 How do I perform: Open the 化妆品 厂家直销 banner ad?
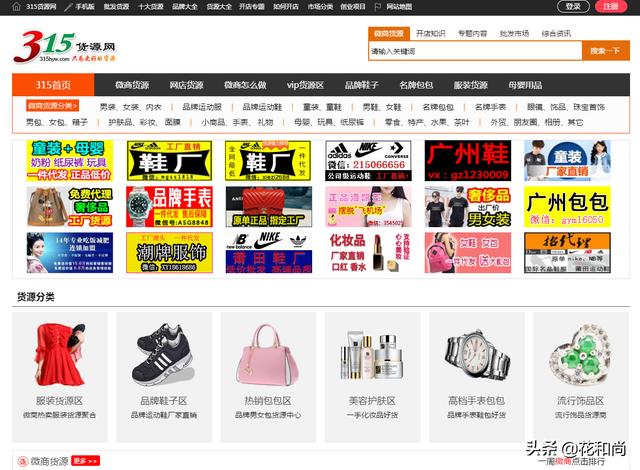coord(368,253)
